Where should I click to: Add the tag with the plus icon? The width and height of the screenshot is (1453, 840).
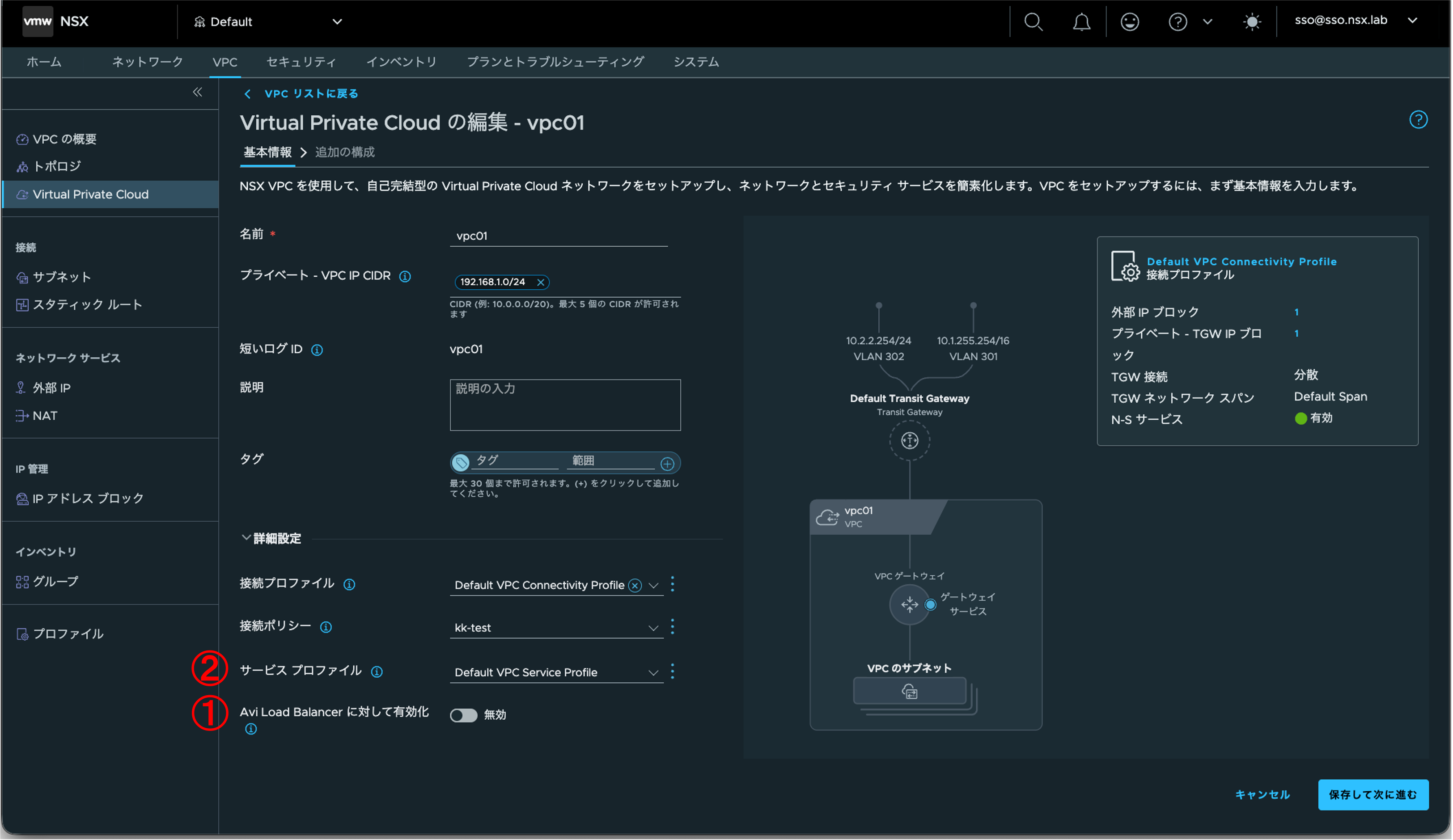coord(667,464)
